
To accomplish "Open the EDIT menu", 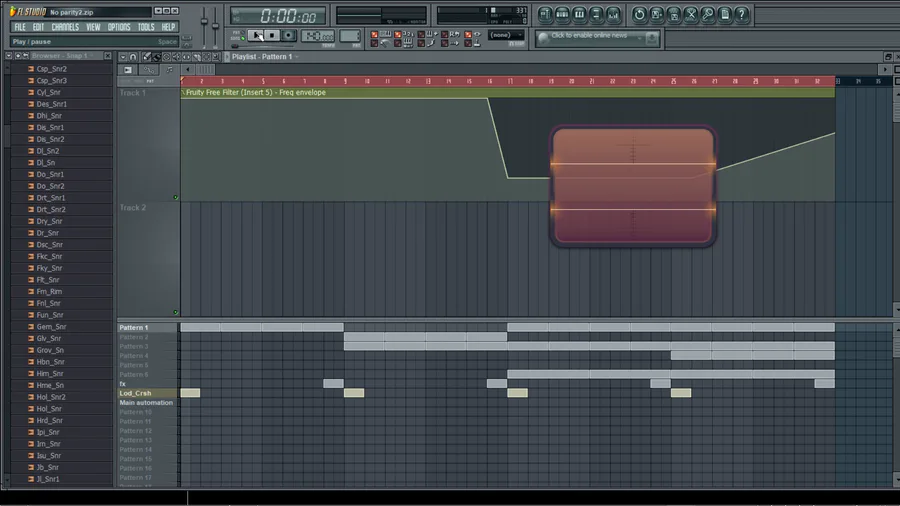I will tap(38, 27).
